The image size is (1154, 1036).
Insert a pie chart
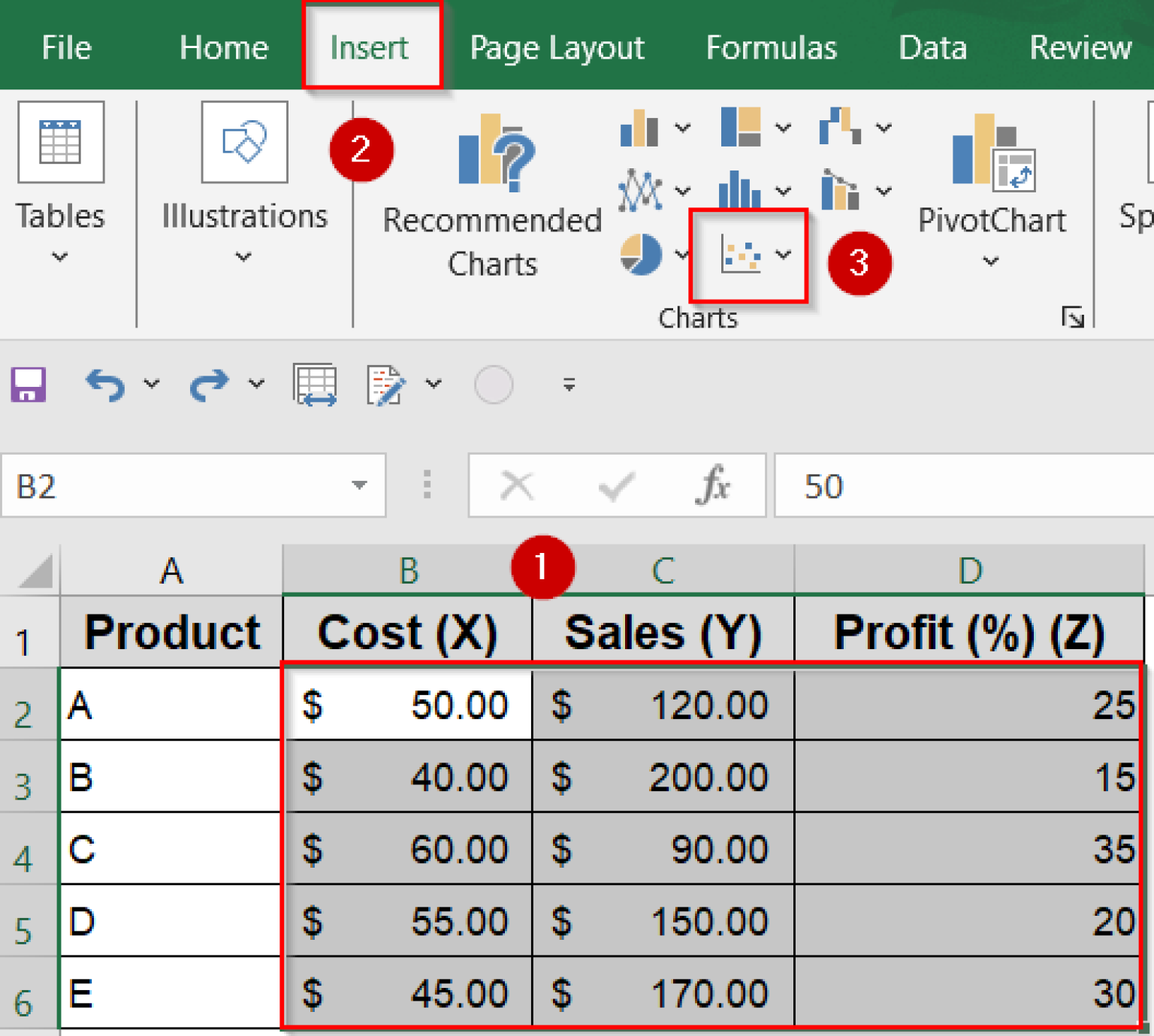tap(640, 254)
